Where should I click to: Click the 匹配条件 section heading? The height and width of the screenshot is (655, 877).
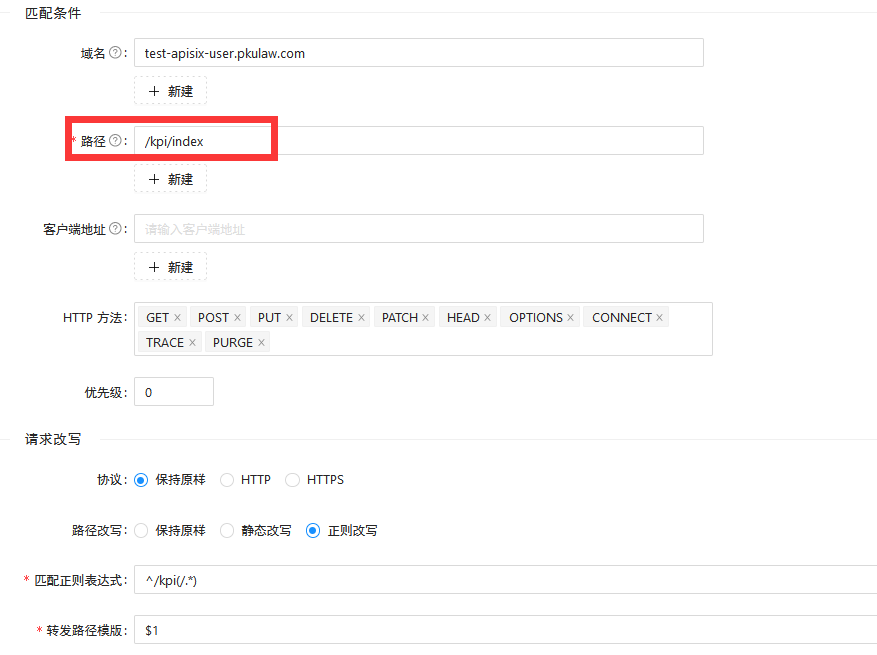tap(53, 13)
